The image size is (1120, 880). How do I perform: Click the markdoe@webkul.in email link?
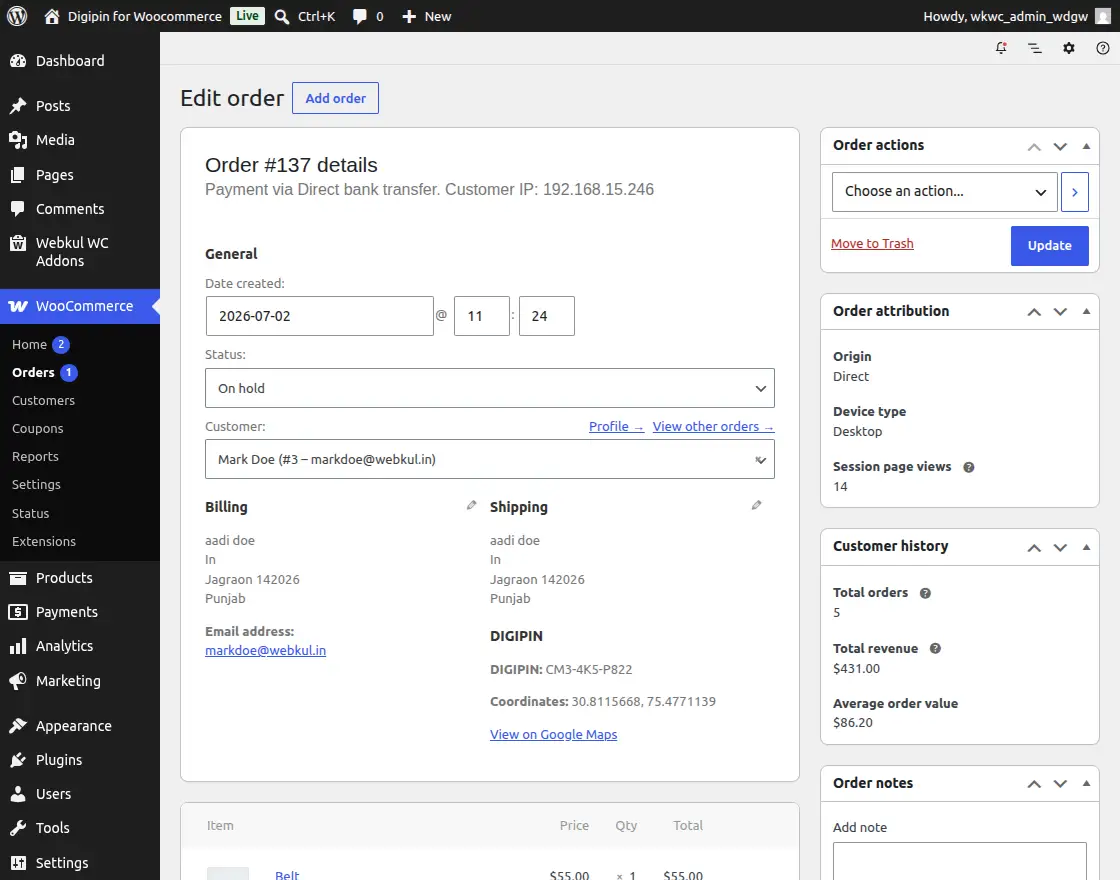(x=265, y=651)
